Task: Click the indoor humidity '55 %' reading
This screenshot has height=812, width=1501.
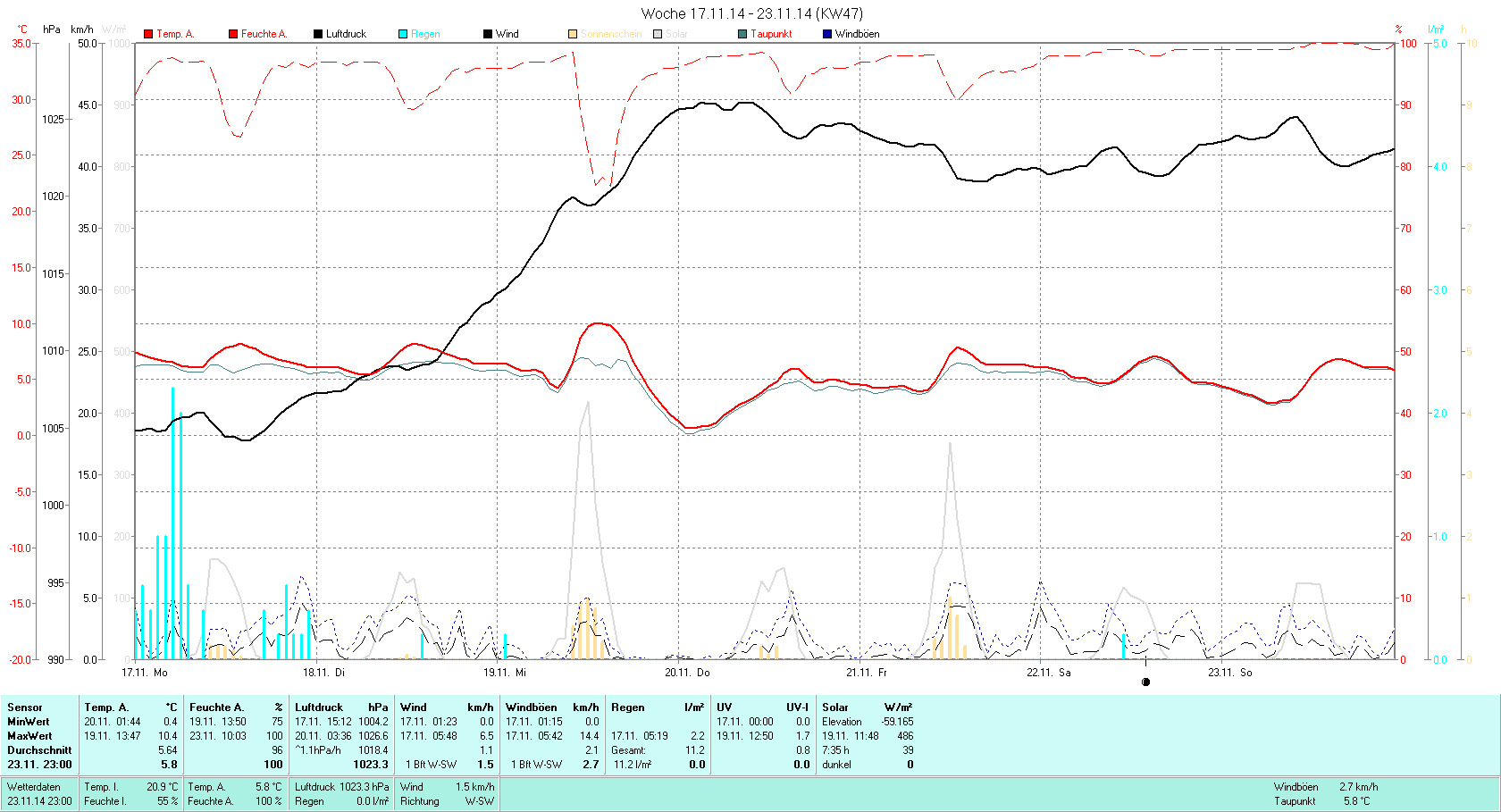Action: [168, 801]
